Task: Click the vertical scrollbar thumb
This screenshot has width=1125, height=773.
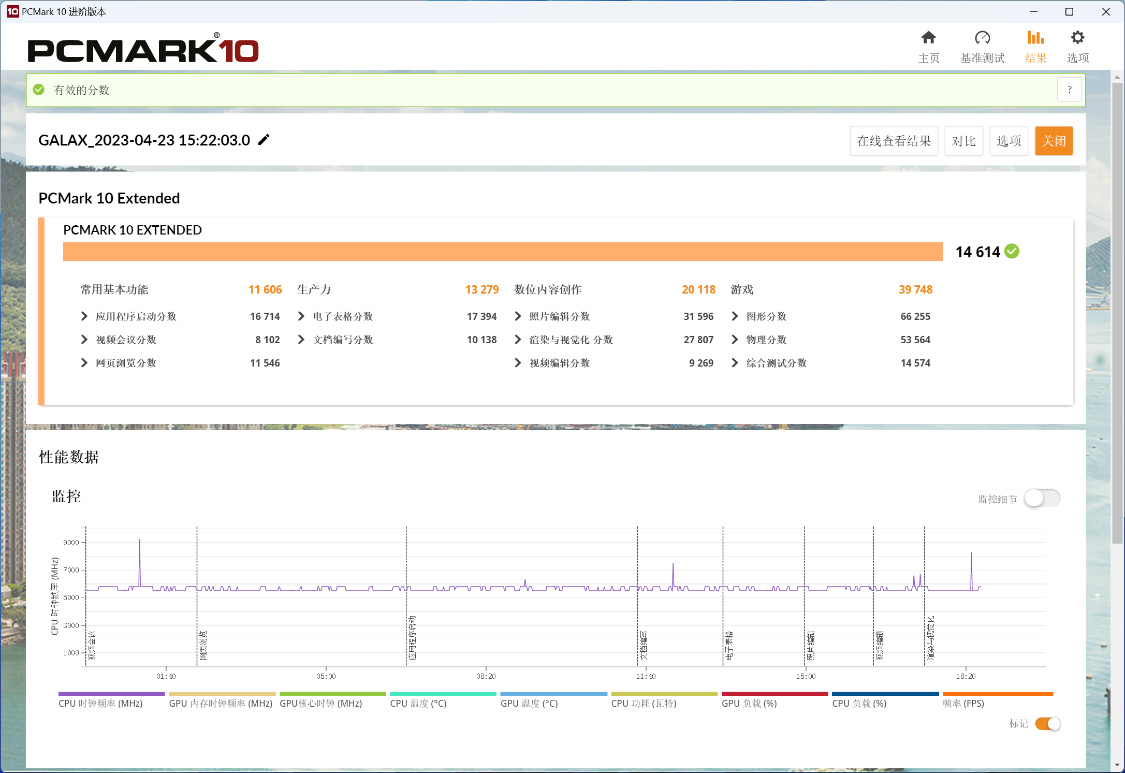Action: pos(1117,312)
